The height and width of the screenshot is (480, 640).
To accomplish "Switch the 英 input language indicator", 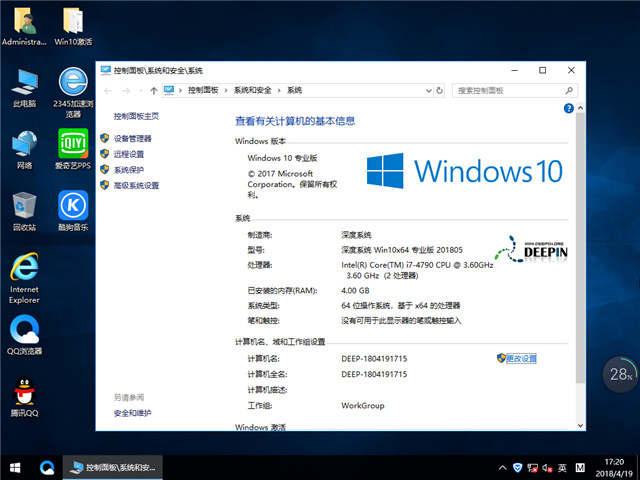I will pos(562,467).
